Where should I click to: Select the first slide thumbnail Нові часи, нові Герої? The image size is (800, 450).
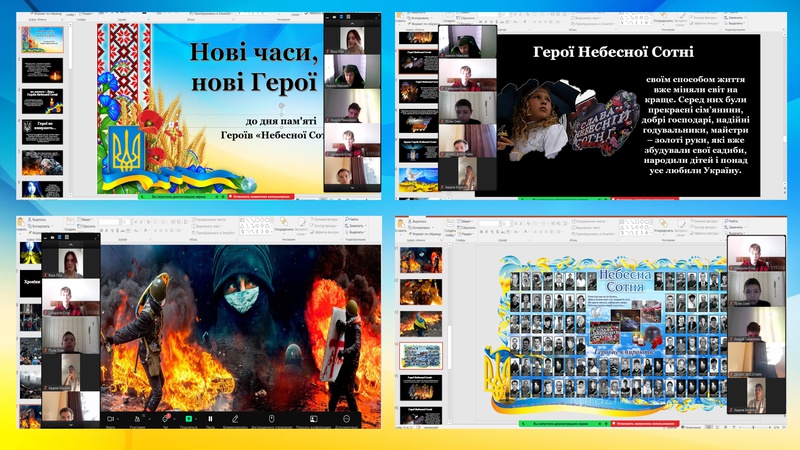pos(42,40)
